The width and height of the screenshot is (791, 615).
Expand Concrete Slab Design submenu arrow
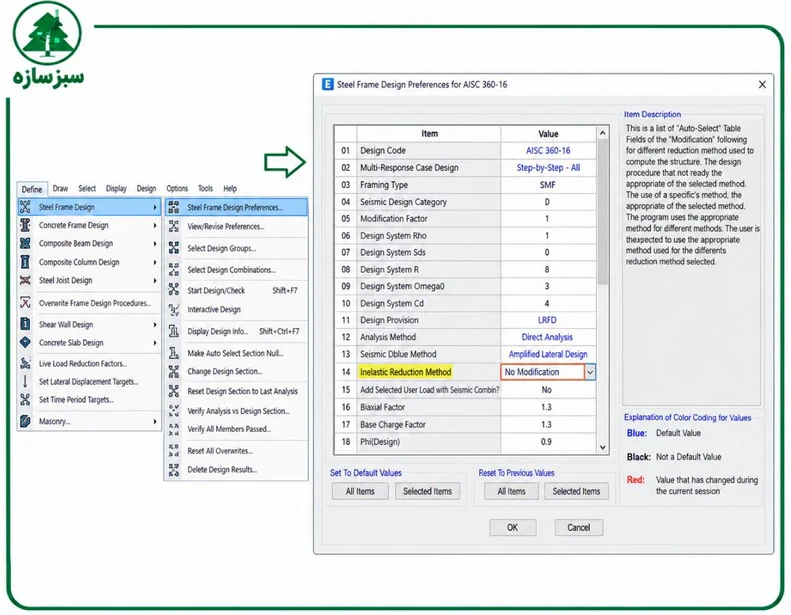click(155, 343)
